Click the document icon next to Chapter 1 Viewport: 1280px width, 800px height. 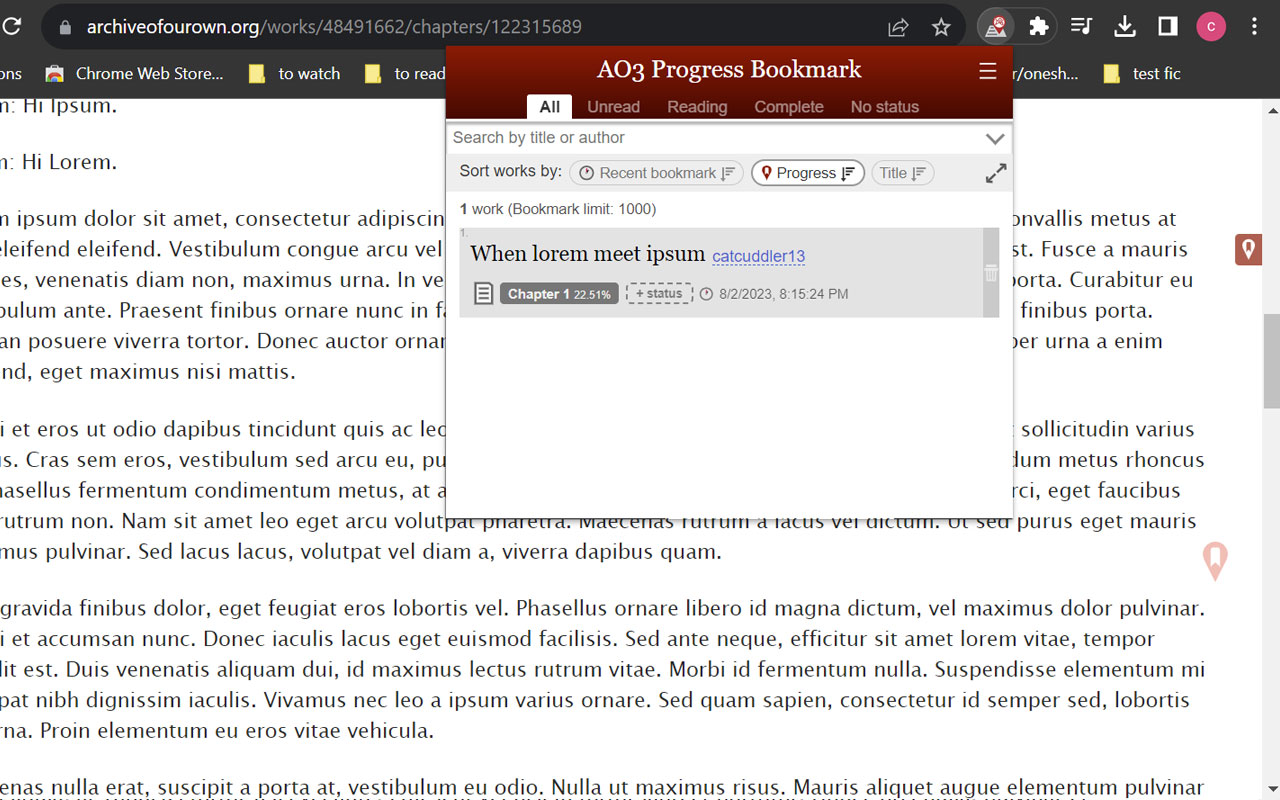coord(483,293)
